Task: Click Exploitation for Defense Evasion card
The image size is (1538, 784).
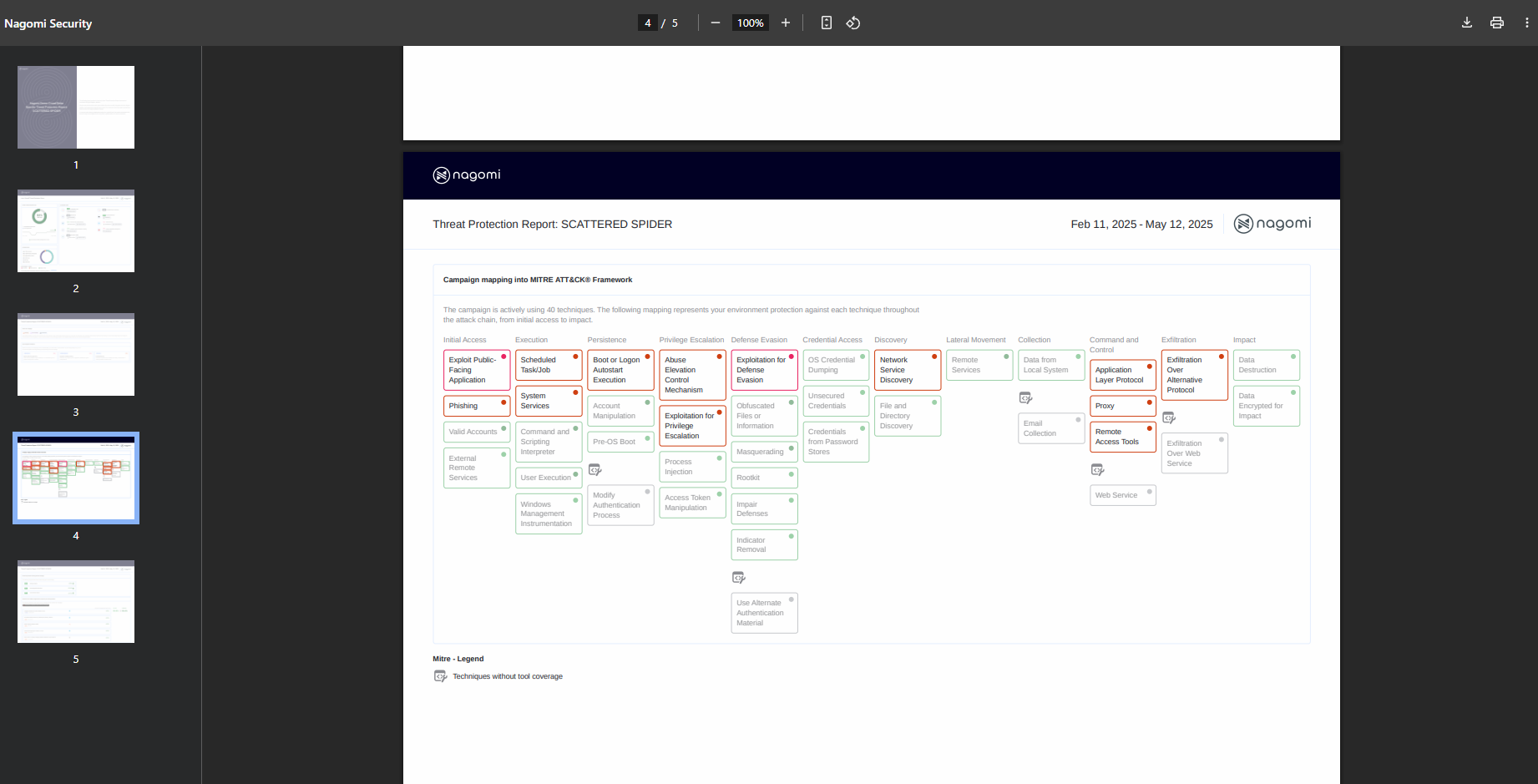Action: (764, 370)
